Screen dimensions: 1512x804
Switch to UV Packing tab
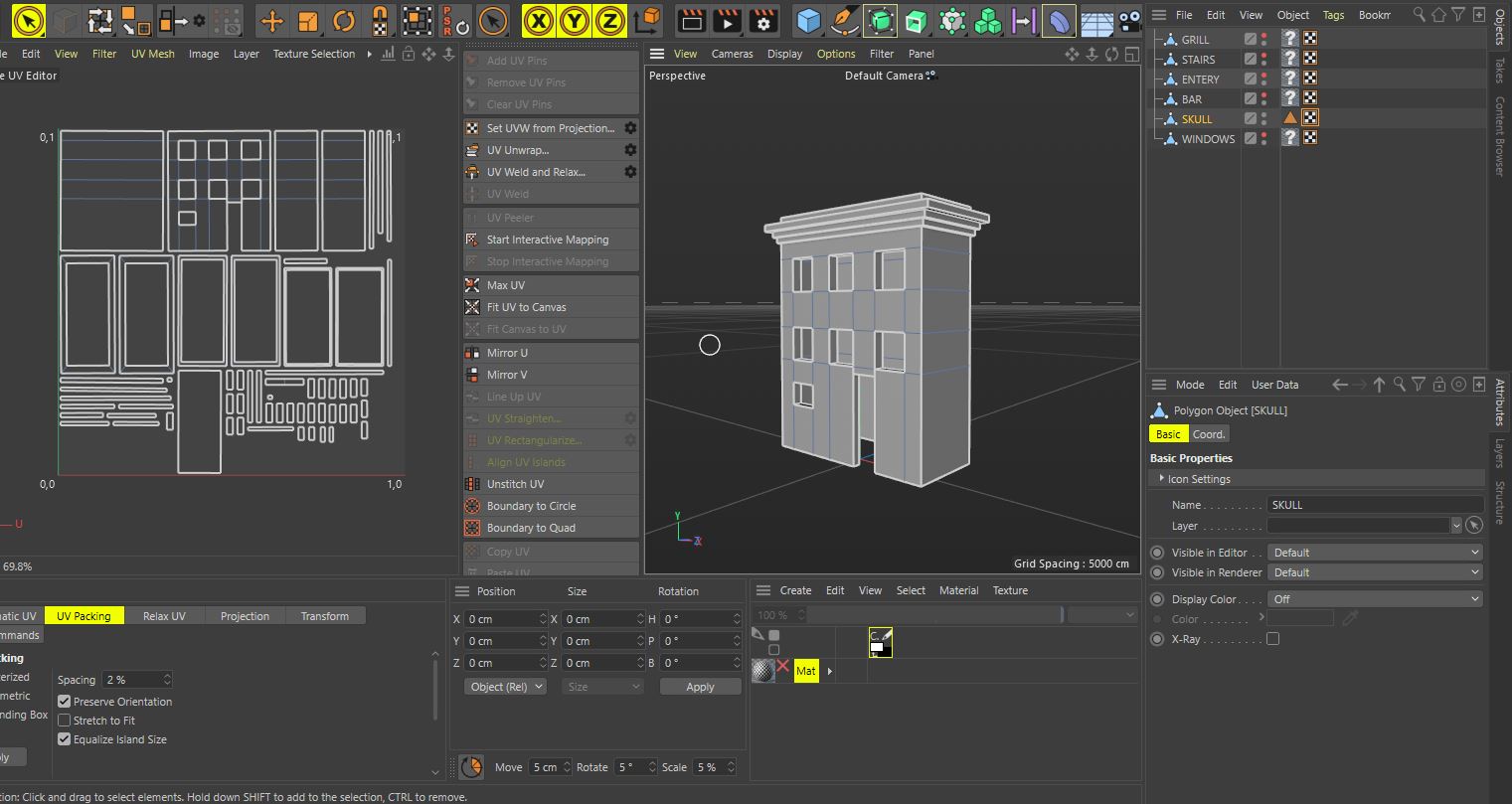[84, 616]
